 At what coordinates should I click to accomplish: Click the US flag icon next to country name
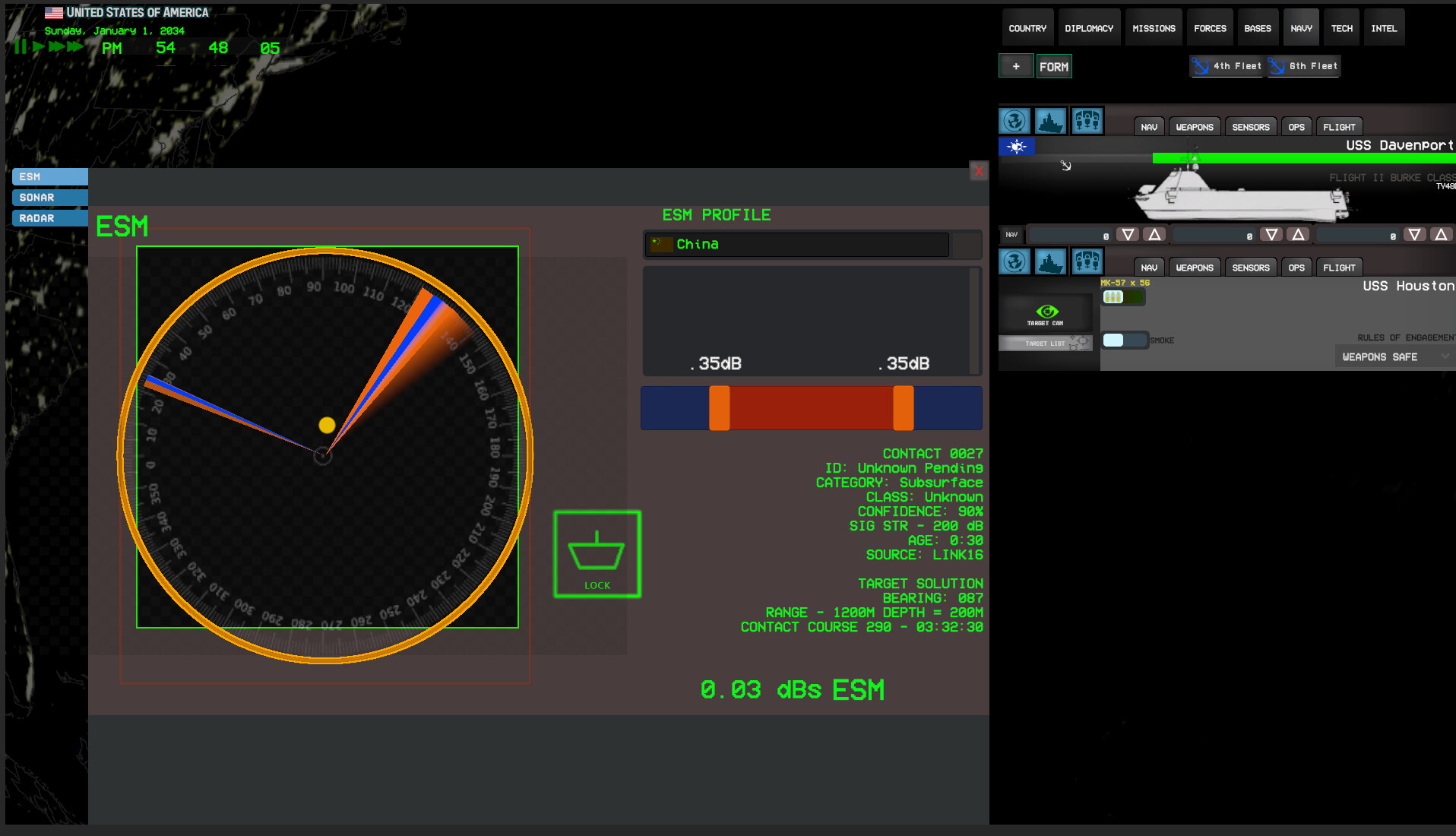[x=52, y=11]
